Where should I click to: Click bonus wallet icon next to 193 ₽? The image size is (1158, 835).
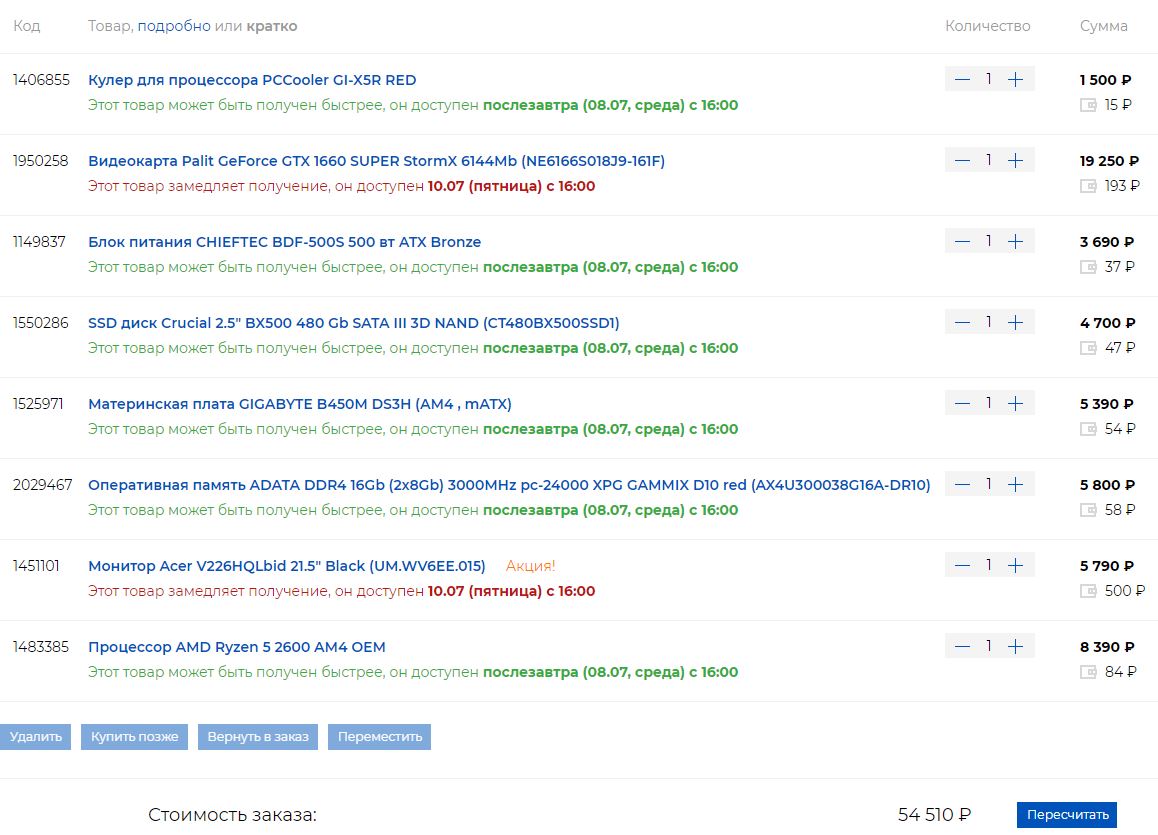[1088, 186]
